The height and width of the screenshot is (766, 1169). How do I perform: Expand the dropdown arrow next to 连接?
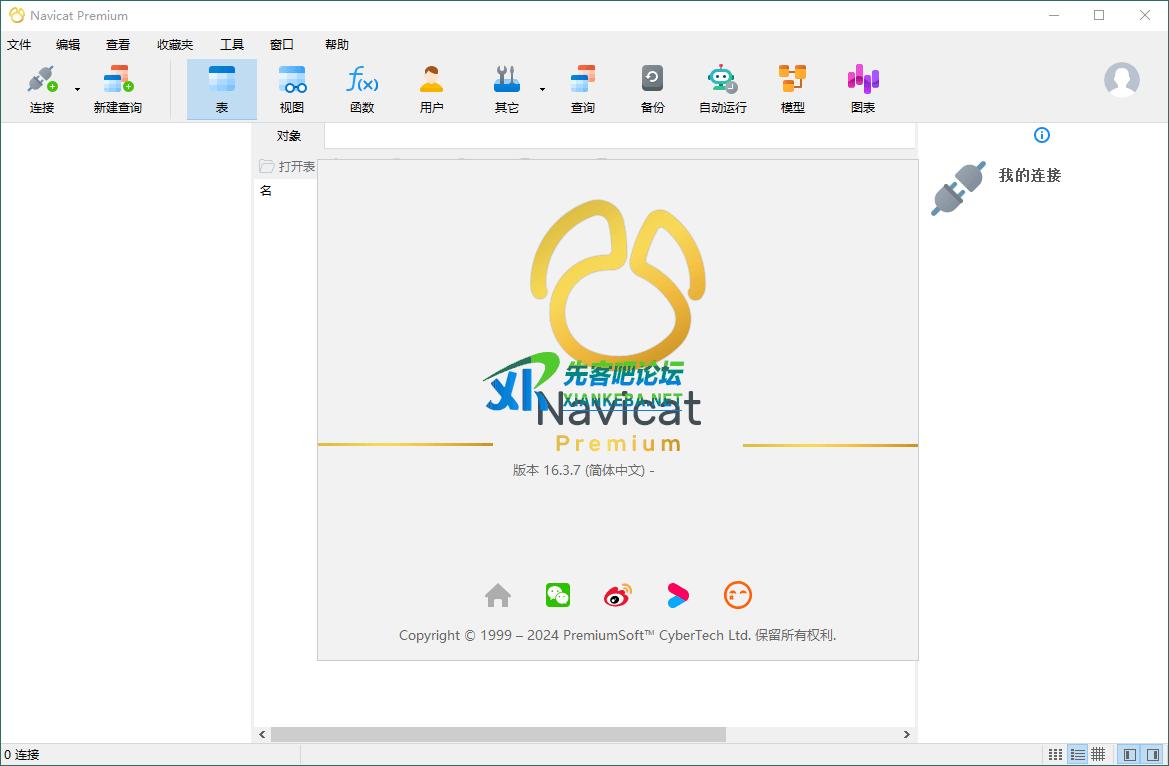tap(77, 90)
